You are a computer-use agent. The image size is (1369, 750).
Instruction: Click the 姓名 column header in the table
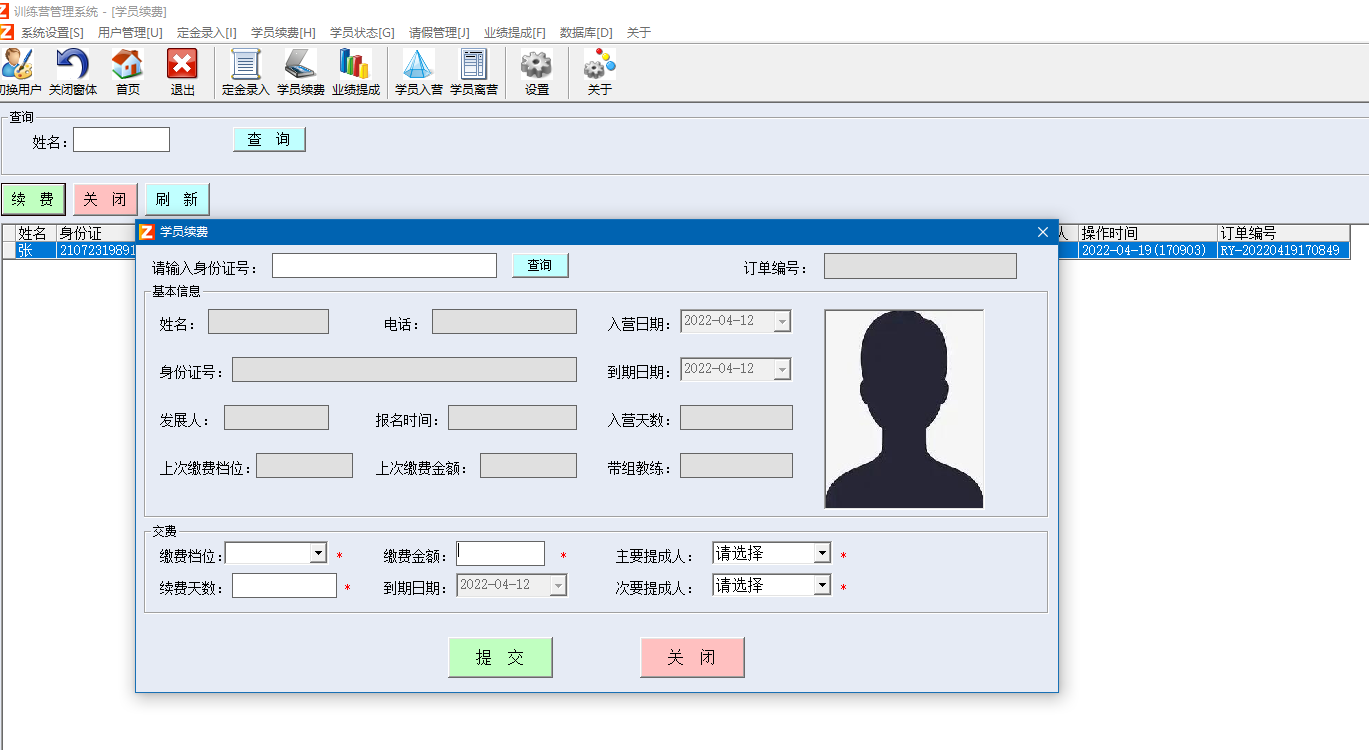pos(36,233)
